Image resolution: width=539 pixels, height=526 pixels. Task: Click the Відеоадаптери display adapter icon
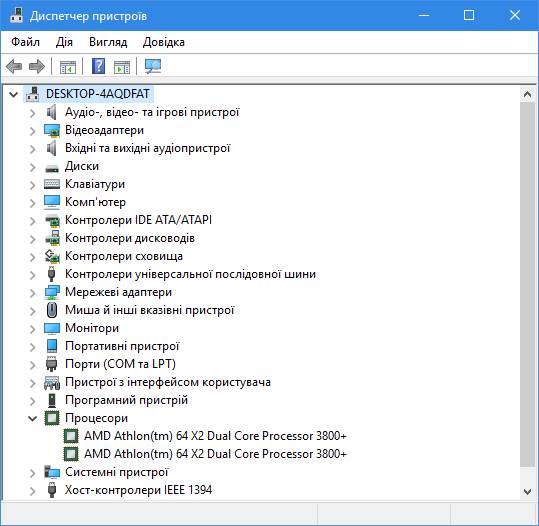pos(52,130)
